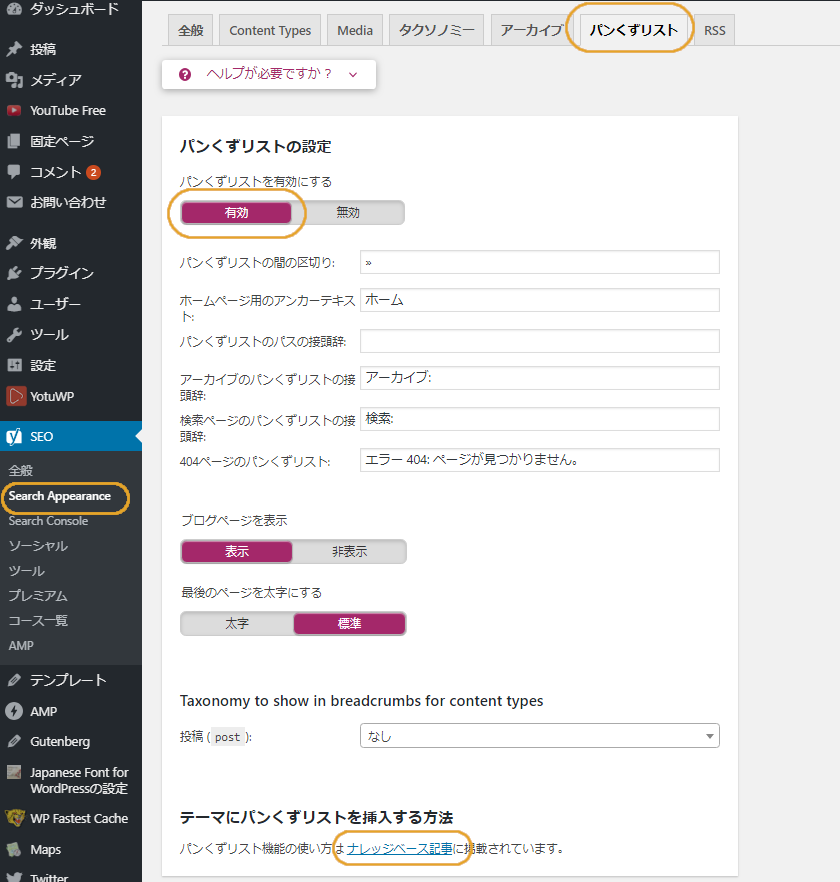Click the WP Fastest Cache cheetah icon
840x882 pixels.
click(14, 819)
